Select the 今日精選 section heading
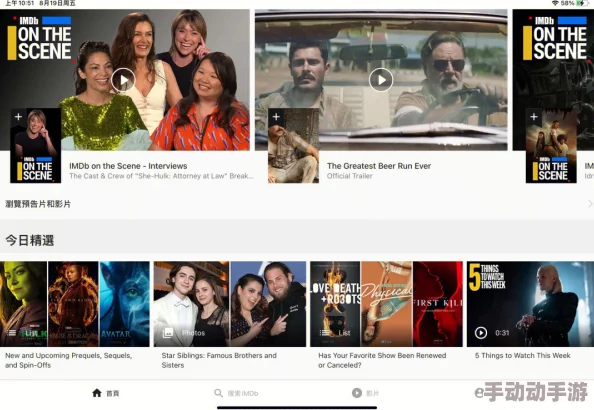Image resolution: width=594 pixels, height=410 pixels. tap(30, 240)
